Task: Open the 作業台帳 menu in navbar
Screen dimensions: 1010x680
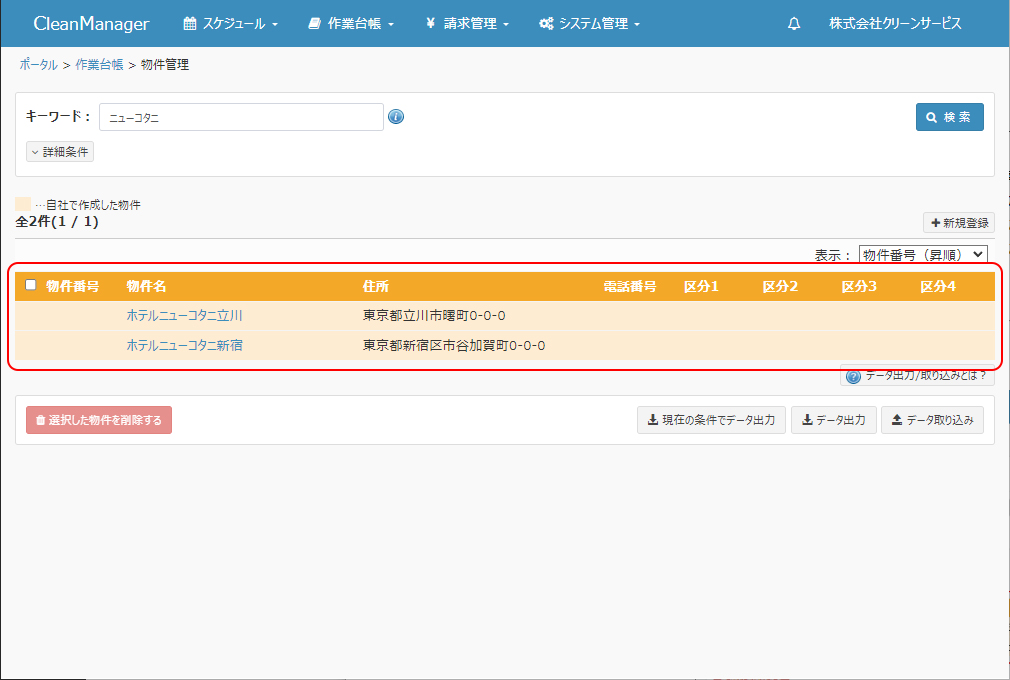Action: click(x=351, y=24)
